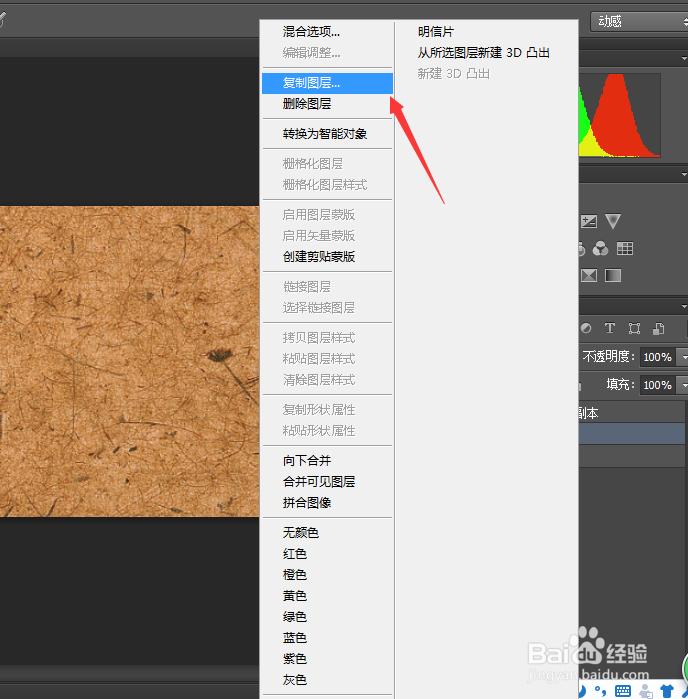Select the 副本 layer row
688x699 pixels.
(x=632, y=413)
